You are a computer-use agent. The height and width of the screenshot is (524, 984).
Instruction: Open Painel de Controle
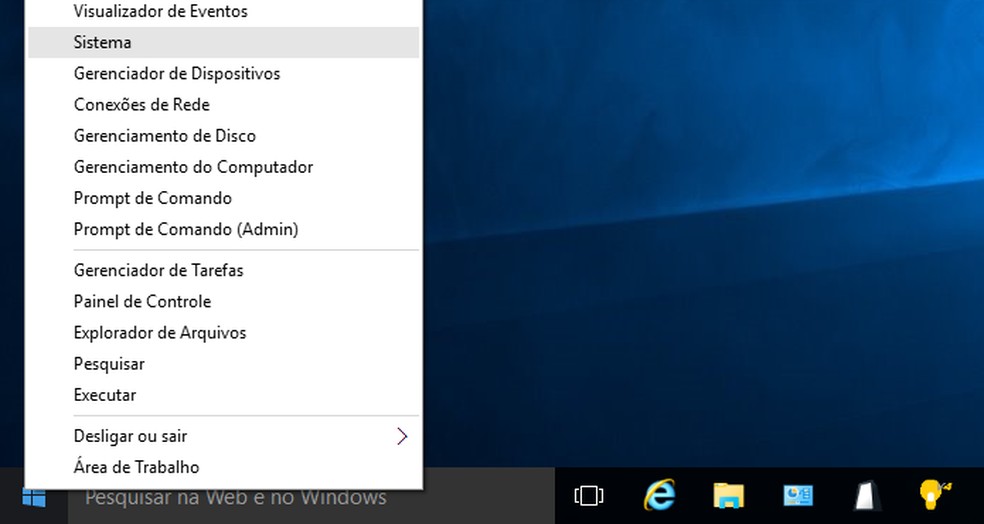(223, 302)
